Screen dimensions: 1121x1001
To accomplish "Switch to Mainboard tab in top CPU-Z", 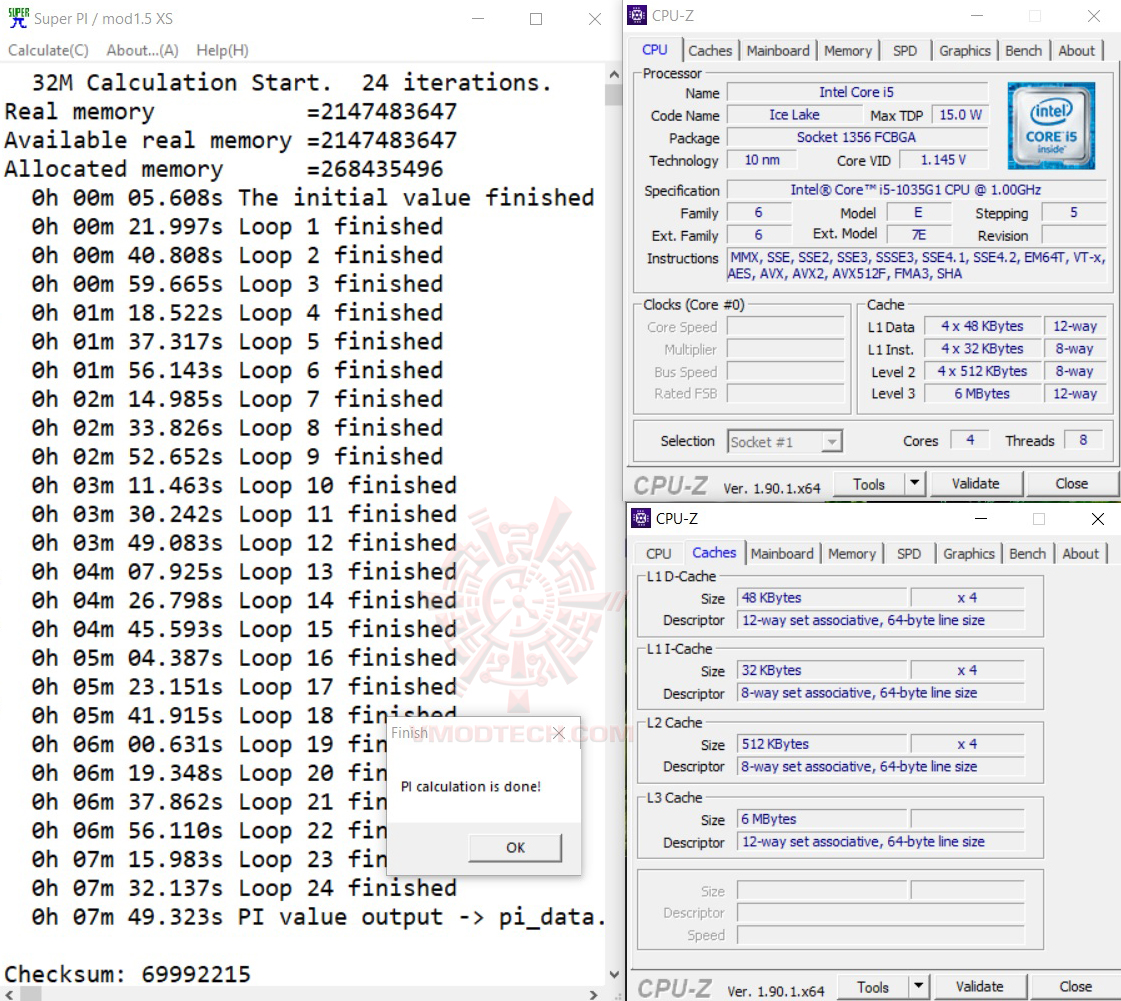I will 778,51.
